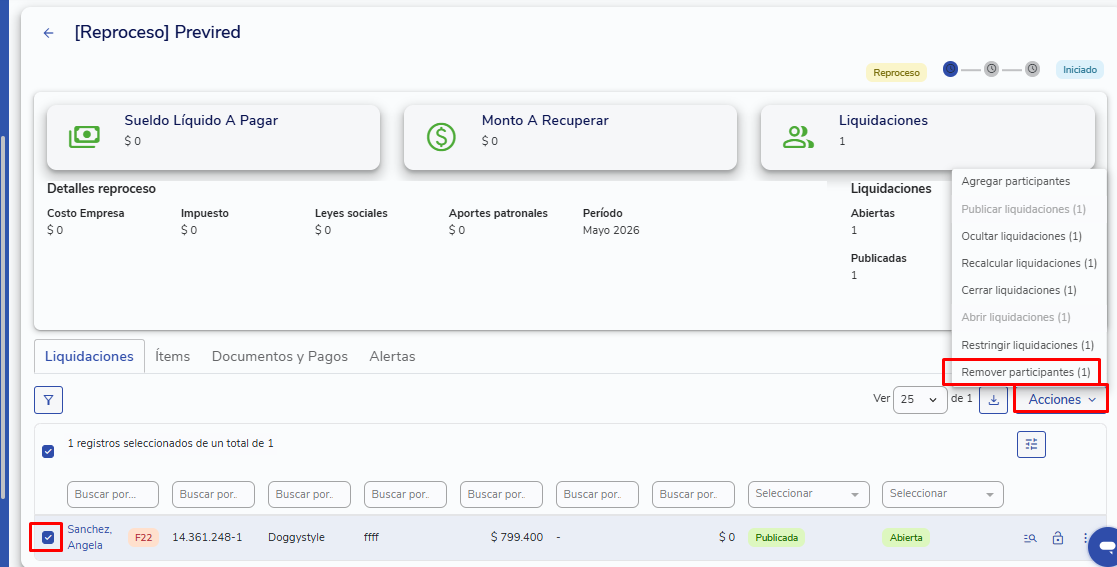Switch to the Ítems tab
The image size is (1117, 567).
172,356
